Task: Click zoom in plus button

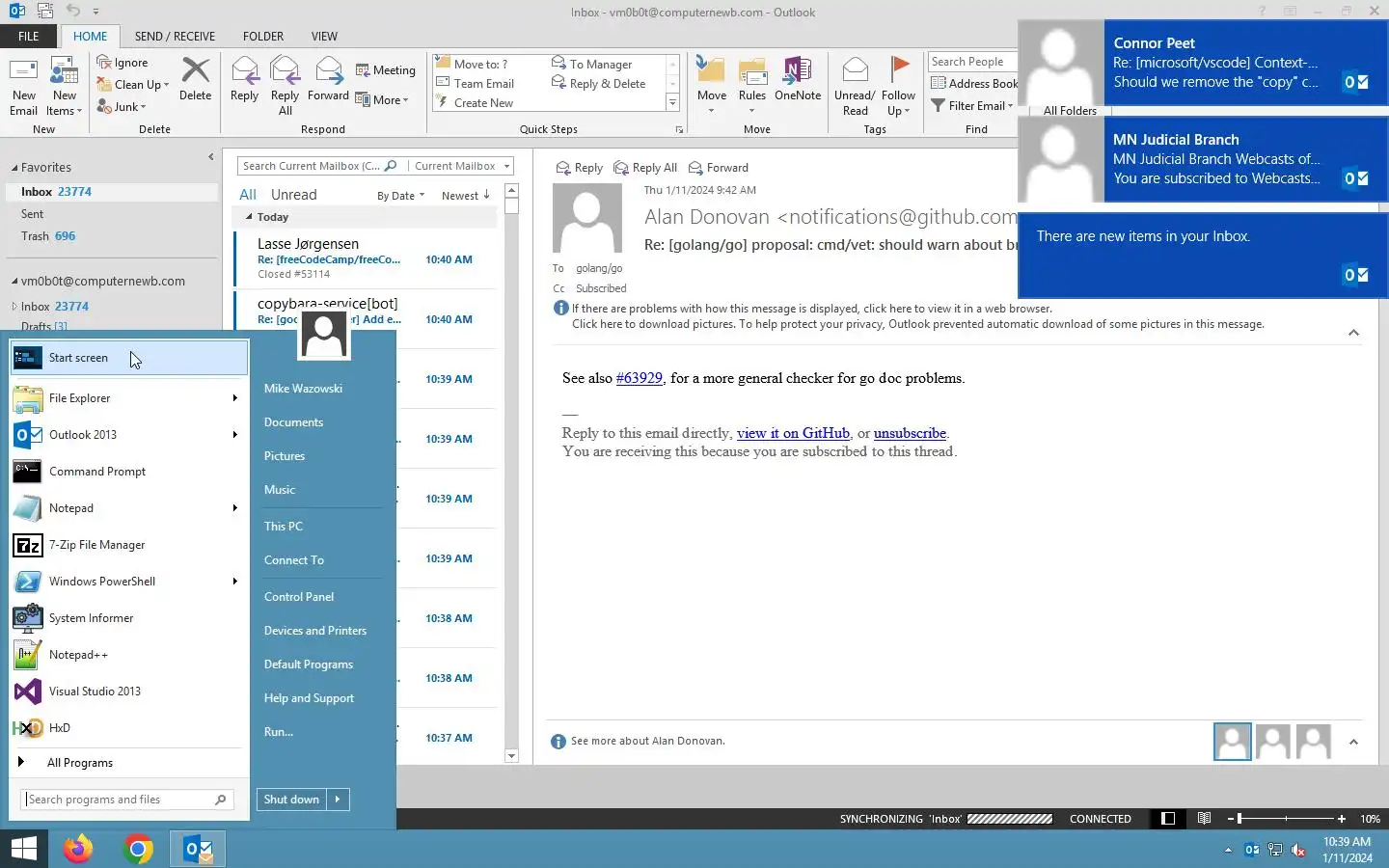Action: 1341,819
